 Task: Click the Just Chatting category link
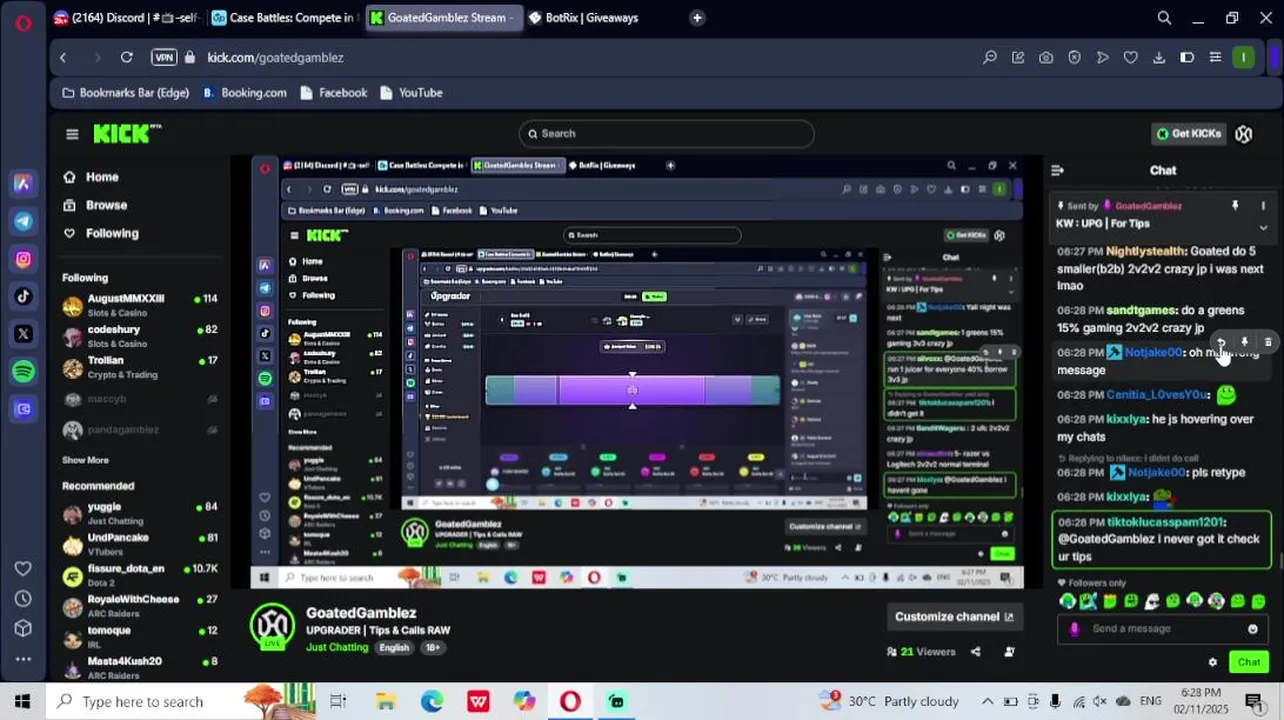tap(337, 648)
